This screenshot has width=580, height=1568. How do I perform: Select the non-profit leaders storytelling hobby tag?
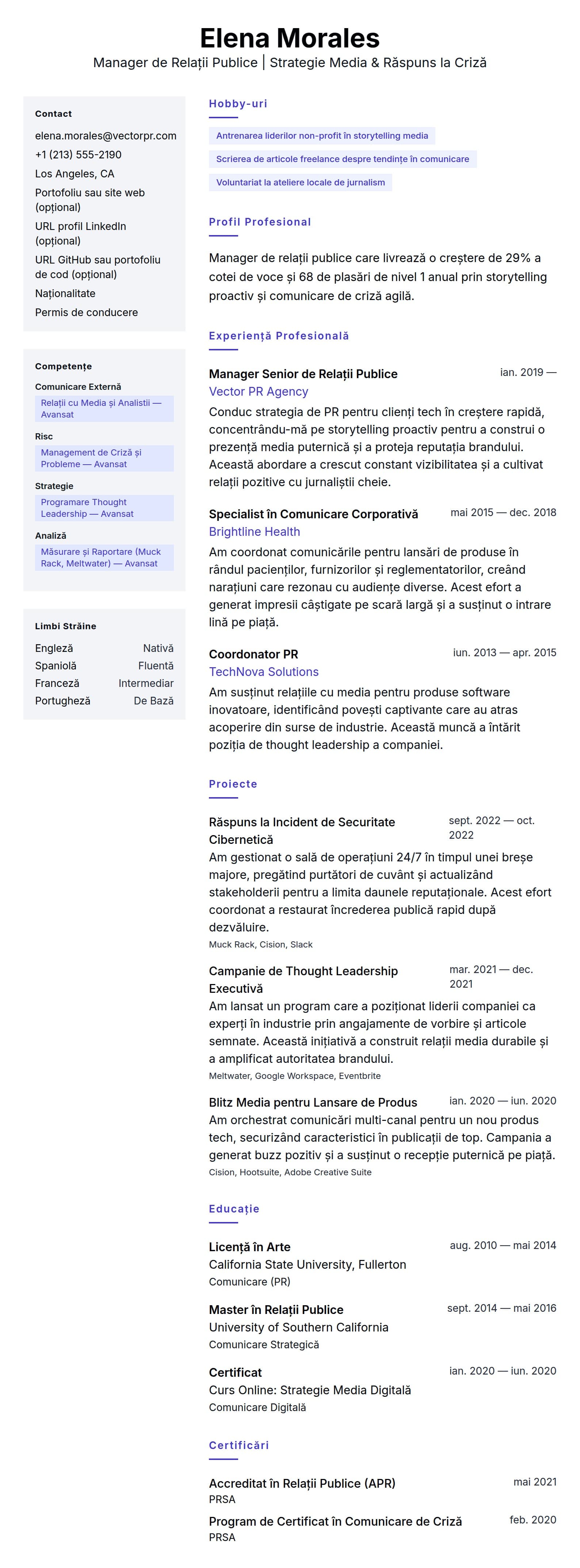[322, 136]
